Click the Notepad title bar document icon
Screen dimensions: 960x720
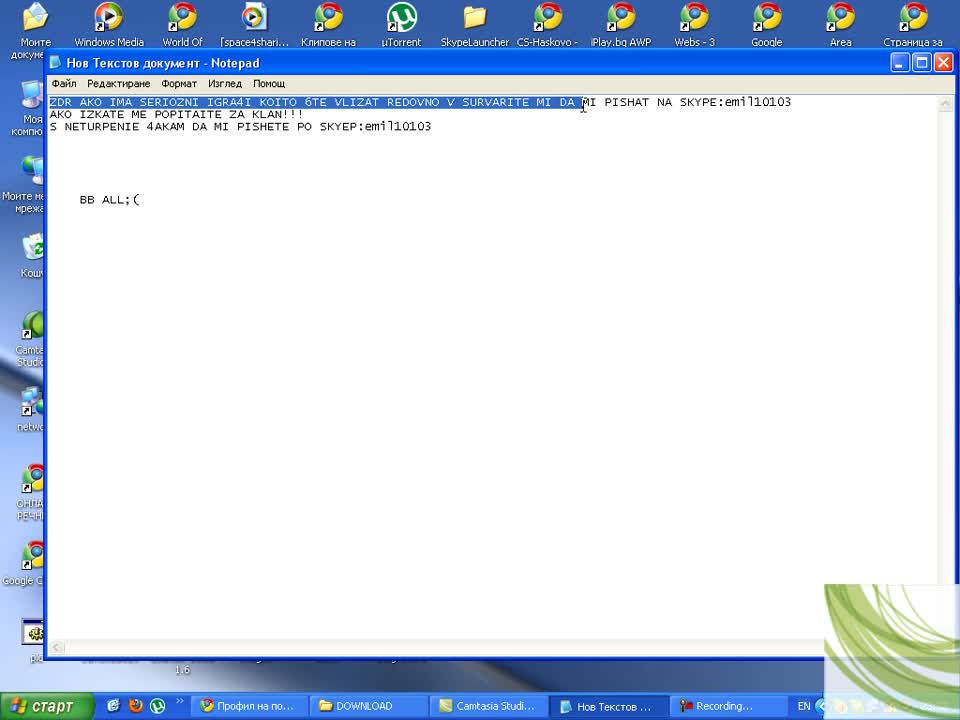coord(56,62)
